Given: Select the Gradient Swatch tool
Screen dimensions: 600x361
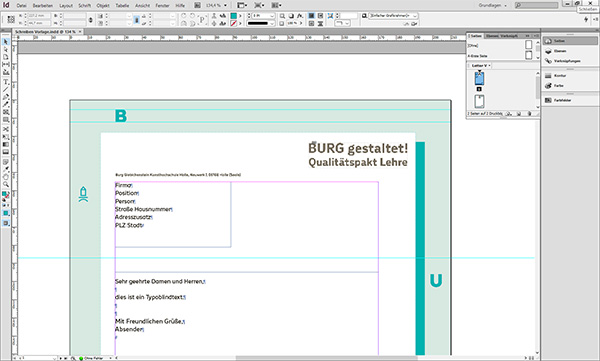Looking at the screenshot, I should click(x=6, y=144).
